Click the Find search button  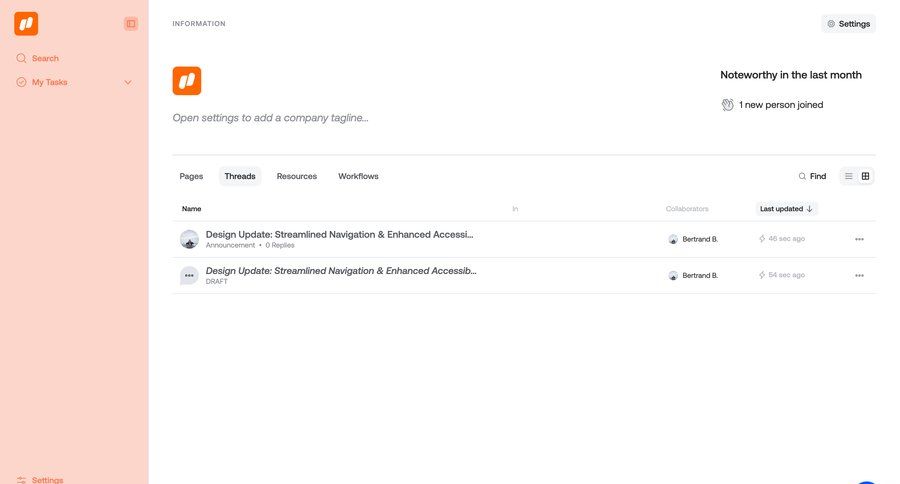click(x=812, y=176)
